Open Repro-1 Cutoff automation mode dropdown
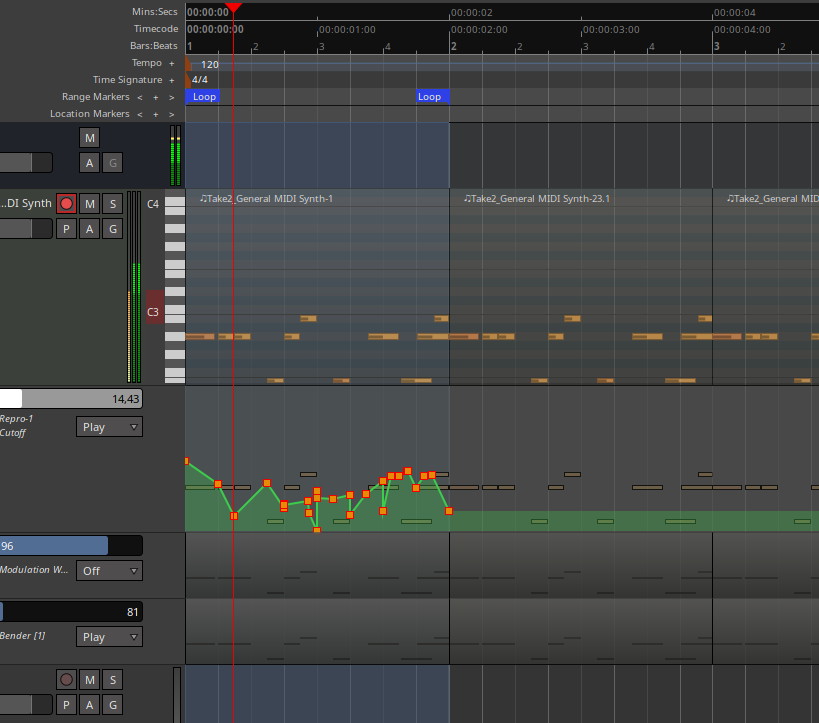 pos(109,427)
